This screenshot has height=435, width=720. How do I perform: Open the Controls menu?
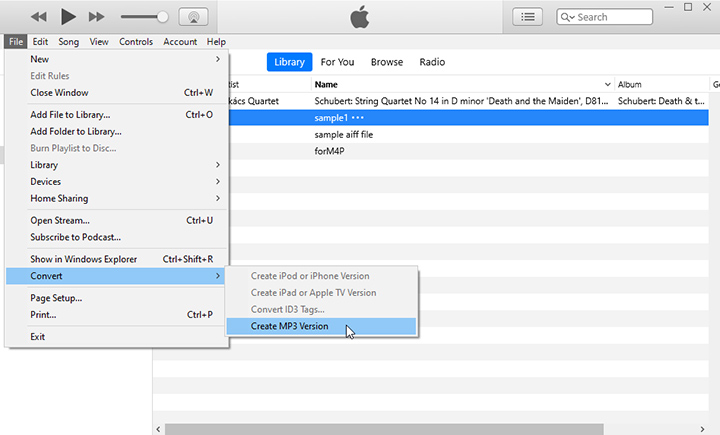coord(136,42)
